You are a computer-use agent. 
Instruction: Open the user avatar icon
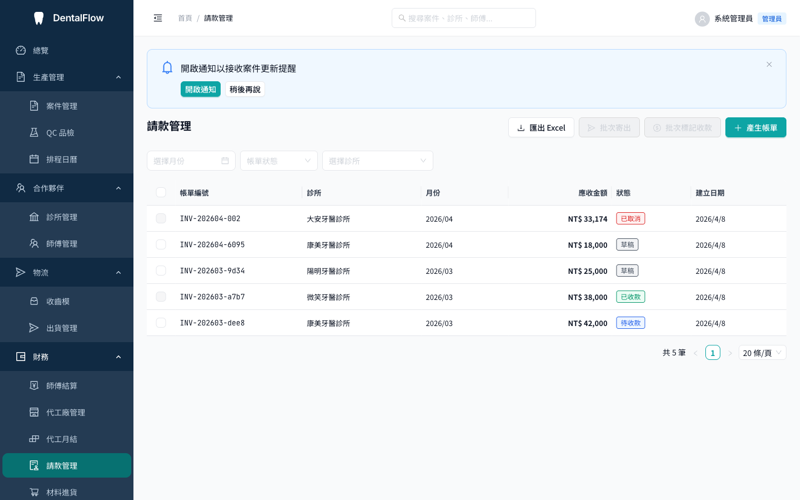coord(702,19)
